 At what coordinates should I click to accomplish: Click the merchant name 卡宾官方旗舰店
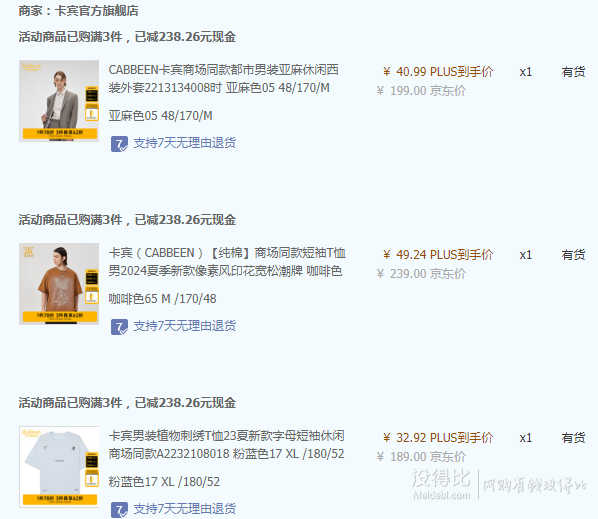96,11
